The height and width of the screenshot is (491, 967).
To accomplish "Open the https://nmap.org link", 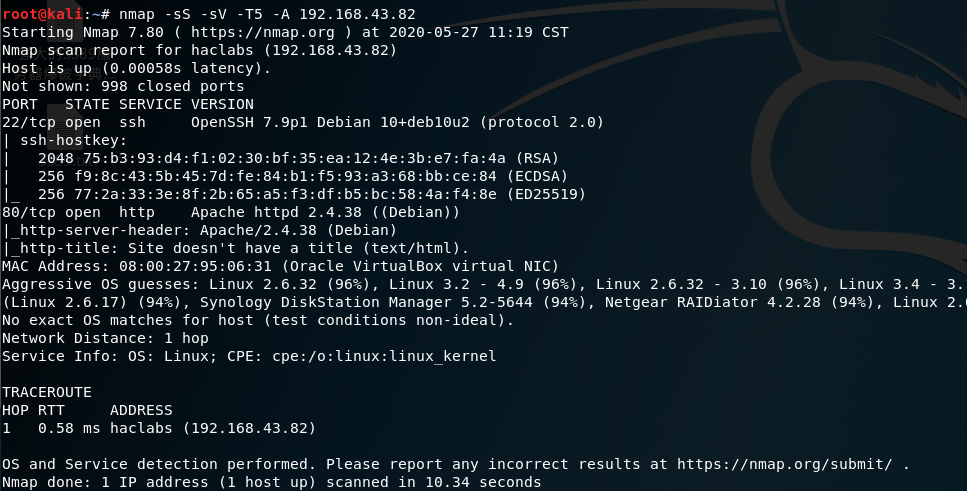I will pyautogui.click(x=263, y=32).
